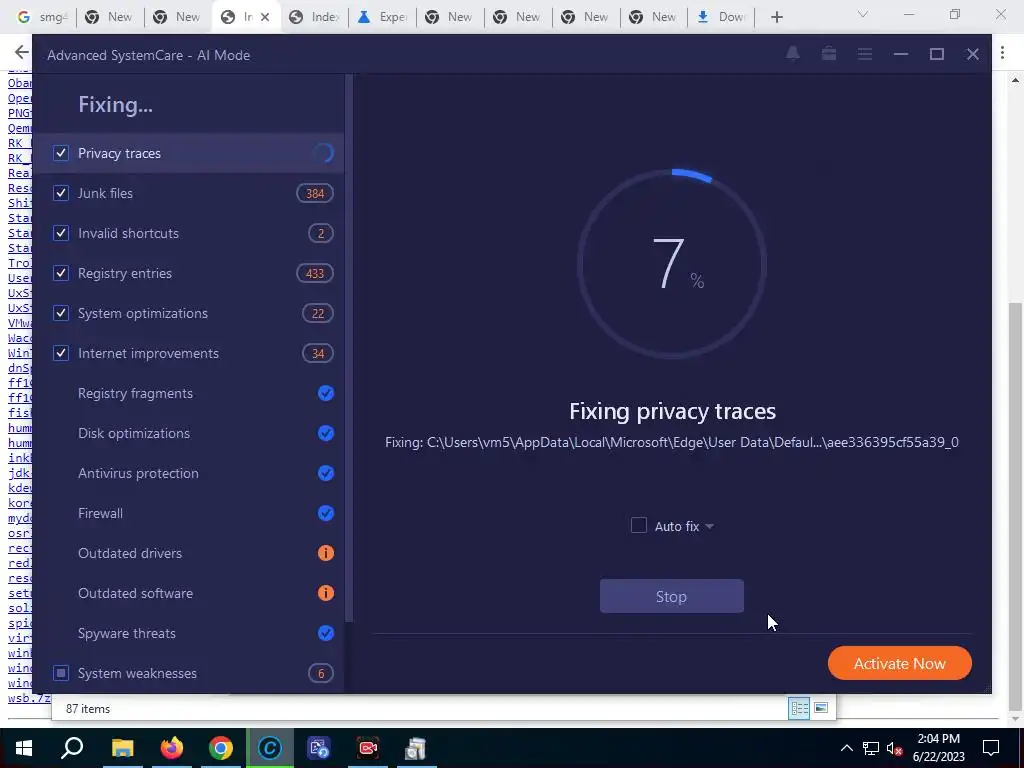This screenshot has width=1024, height=768.
Task: Uncheck the Privacy traces checkbox
Action: tap(61, 153)
